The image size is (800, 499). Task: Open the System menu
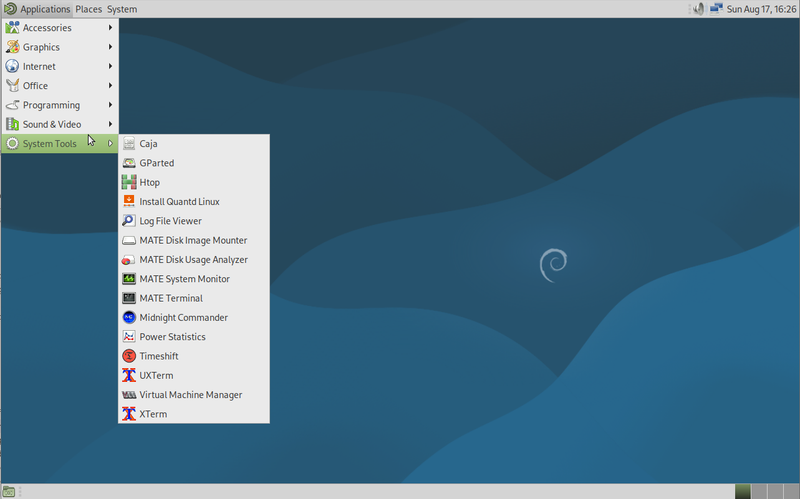pyautogui.click(x=122, y=9)
